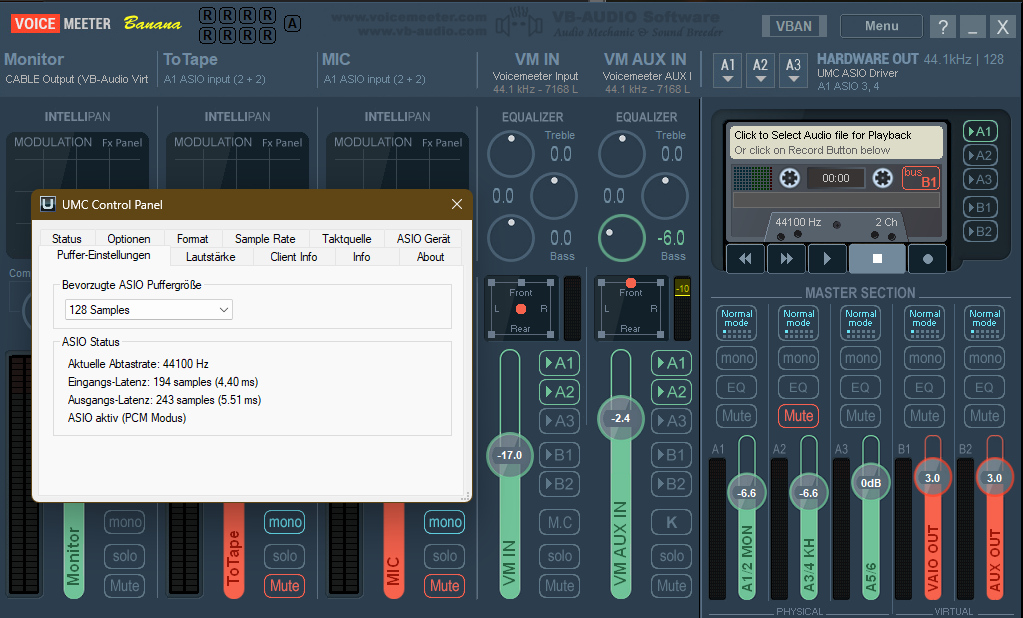The height and width of the screenshot is (618, 1023).
Task: Open hardware output A3 device selector
Action: point(793,70)
